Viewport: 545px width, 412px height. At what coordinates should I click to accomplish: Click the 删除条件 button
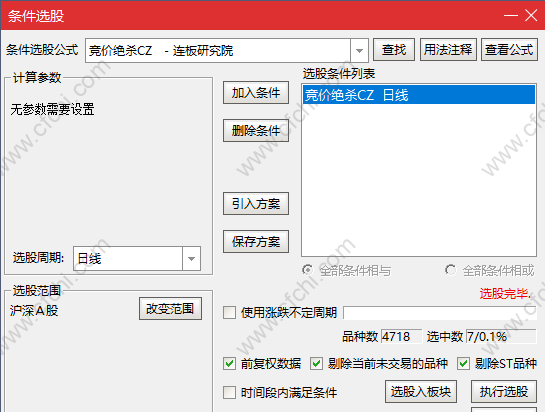pyautogui.click(x=256, y=131)
